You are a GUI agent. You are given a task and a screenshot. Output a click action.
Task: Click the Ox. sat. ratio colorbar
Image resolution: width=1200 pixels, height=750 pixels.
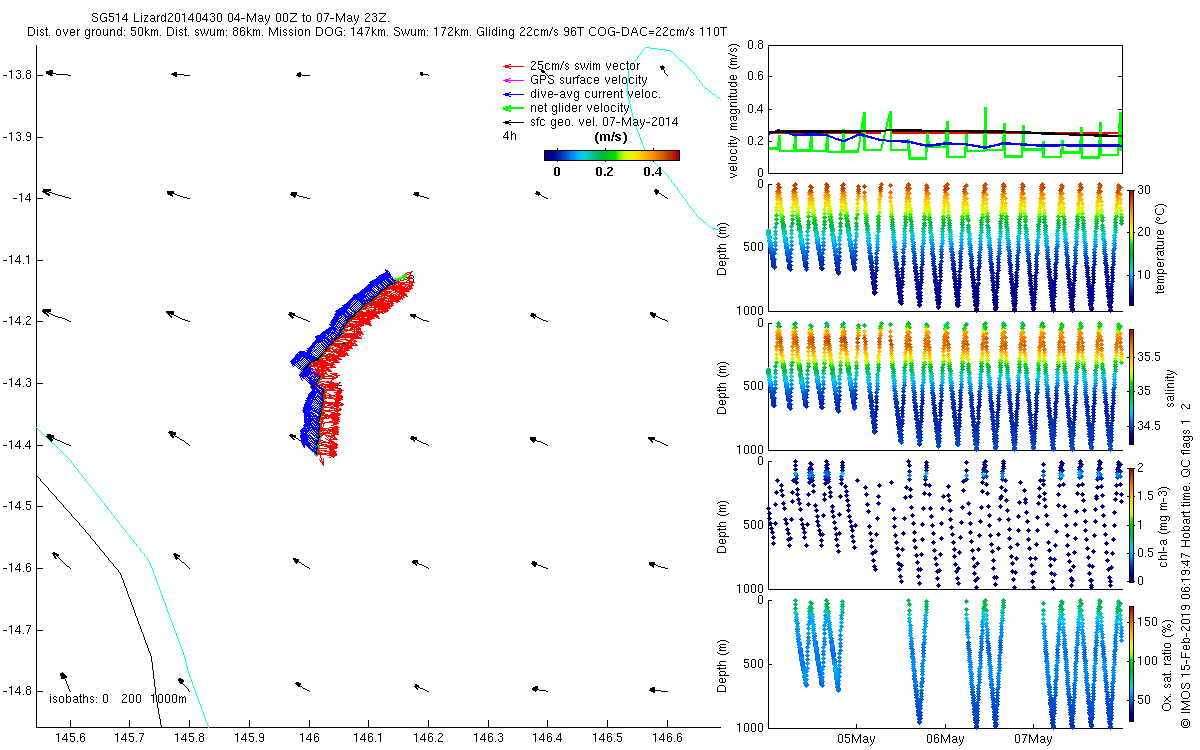pos(1130,662)
